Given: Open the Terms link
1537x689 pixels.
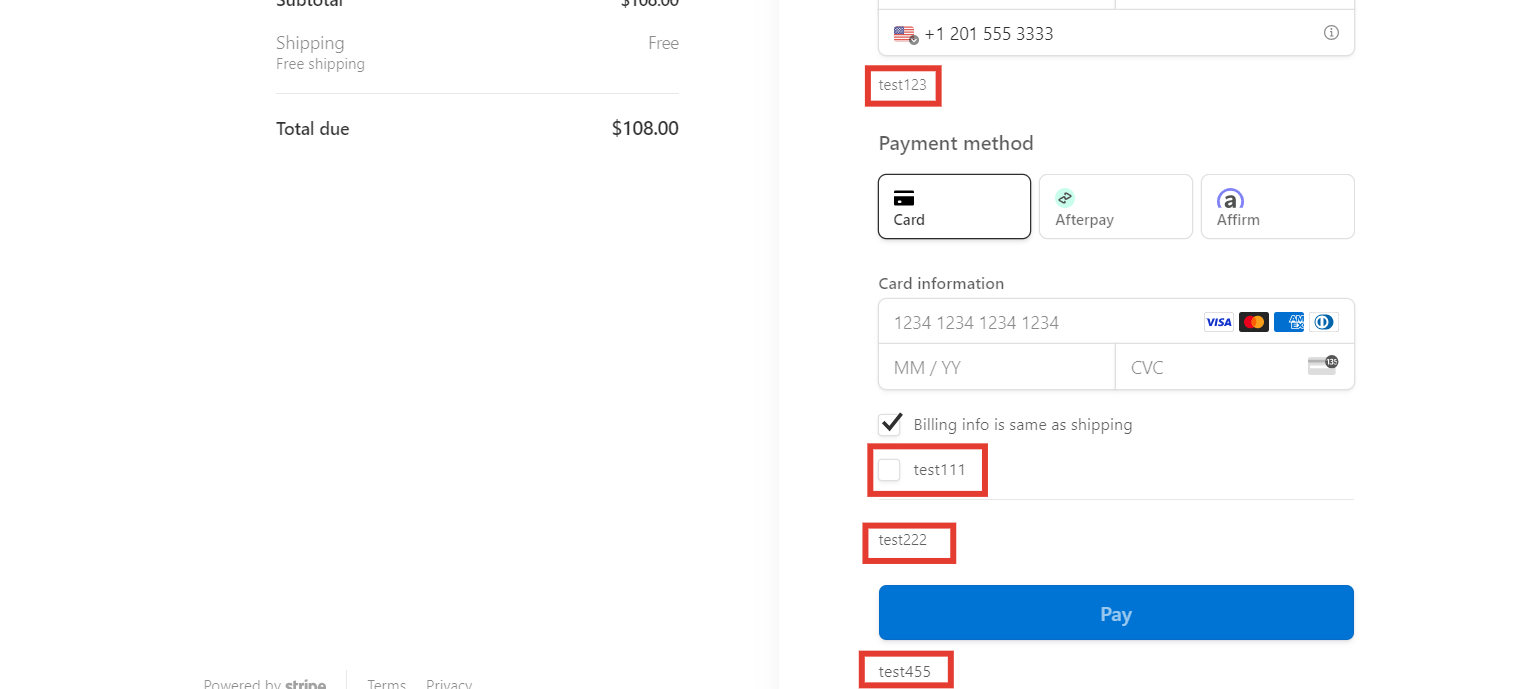Looking at the screenshot, I should [386, 684].
